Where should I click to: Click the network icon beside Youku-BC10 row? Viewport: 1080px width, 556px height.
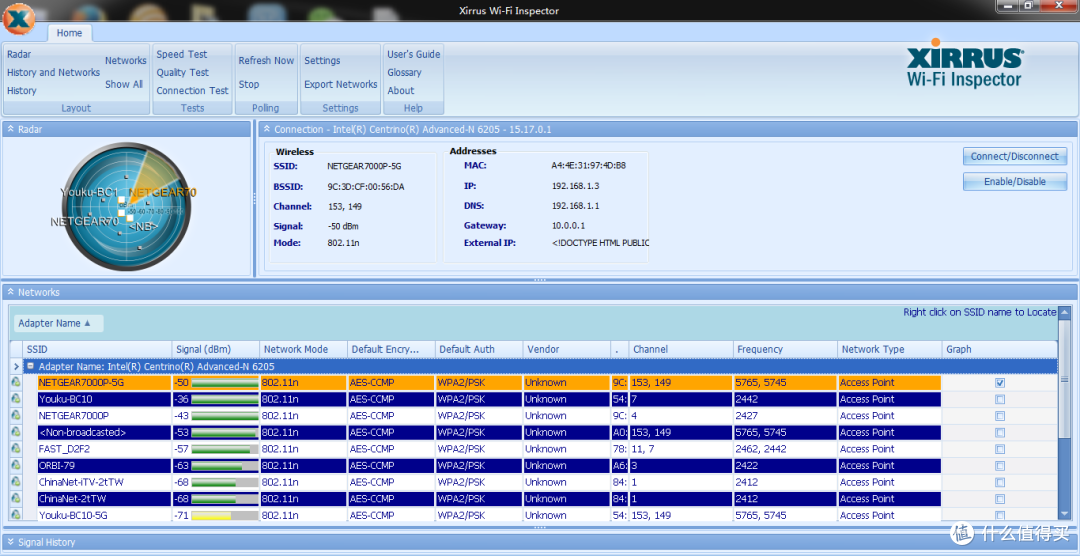[16, 399]
